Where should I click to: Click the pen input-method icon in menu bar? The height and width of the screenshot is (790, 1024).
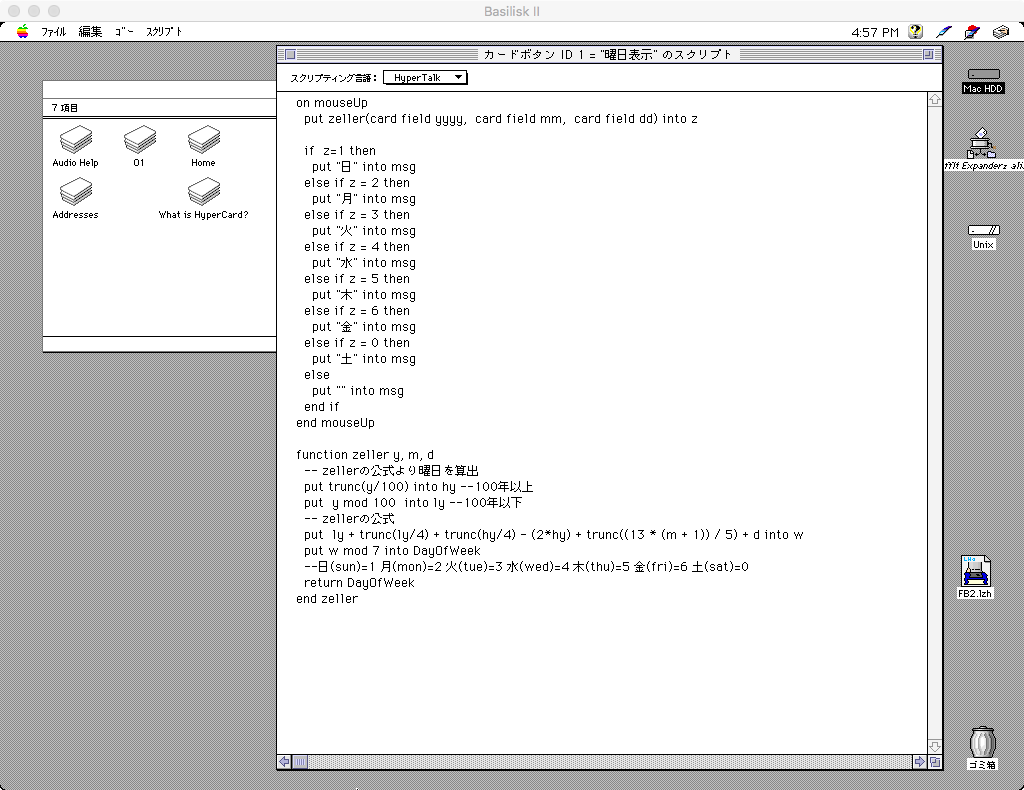[x=944, y=31]
